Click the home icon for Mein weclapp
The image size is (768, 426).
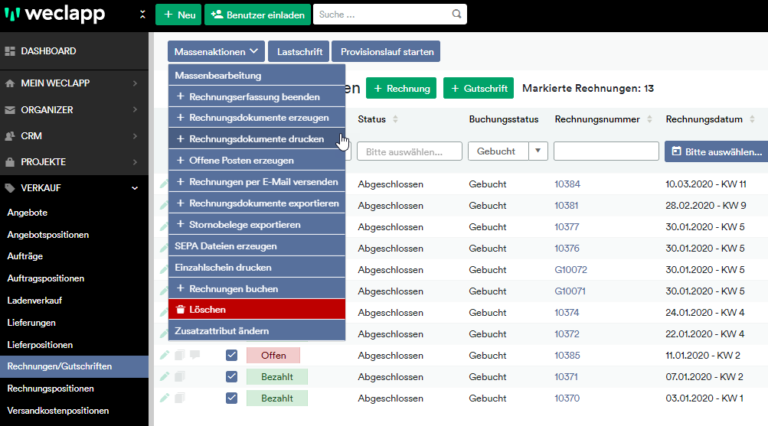pyautogui.click(x=10, y=83)
